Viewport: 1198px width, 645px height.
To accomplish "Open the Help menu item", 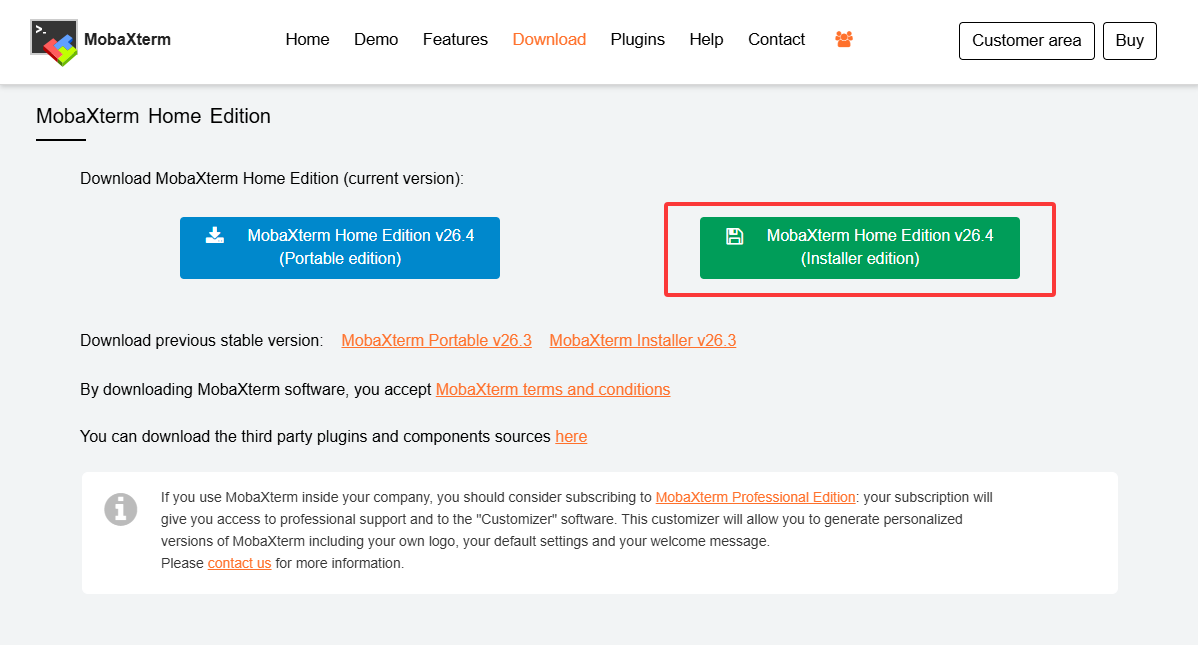I will [x=706, y=40].
